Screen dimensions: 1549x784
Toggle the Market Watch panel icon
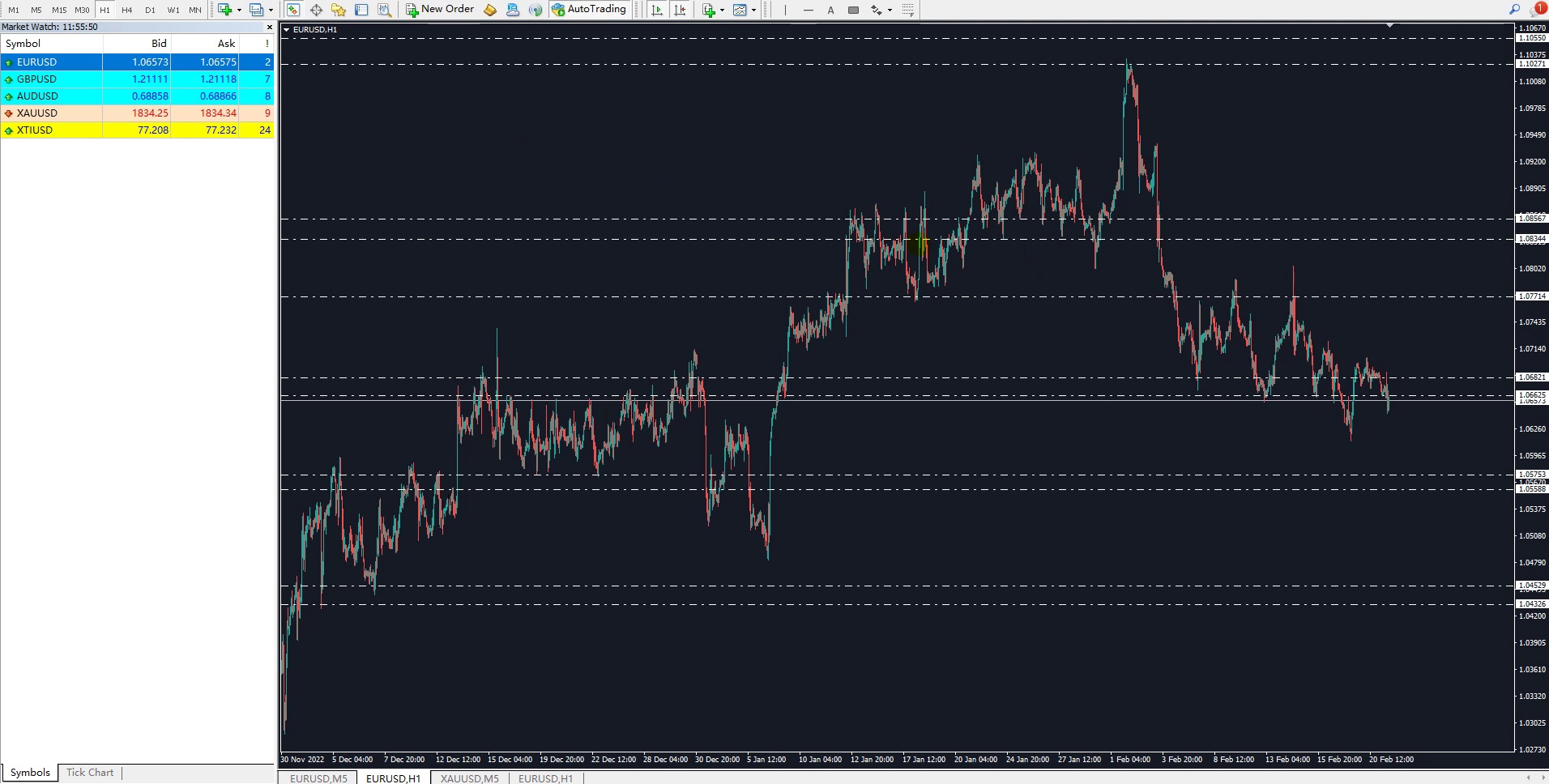(293, 10)
